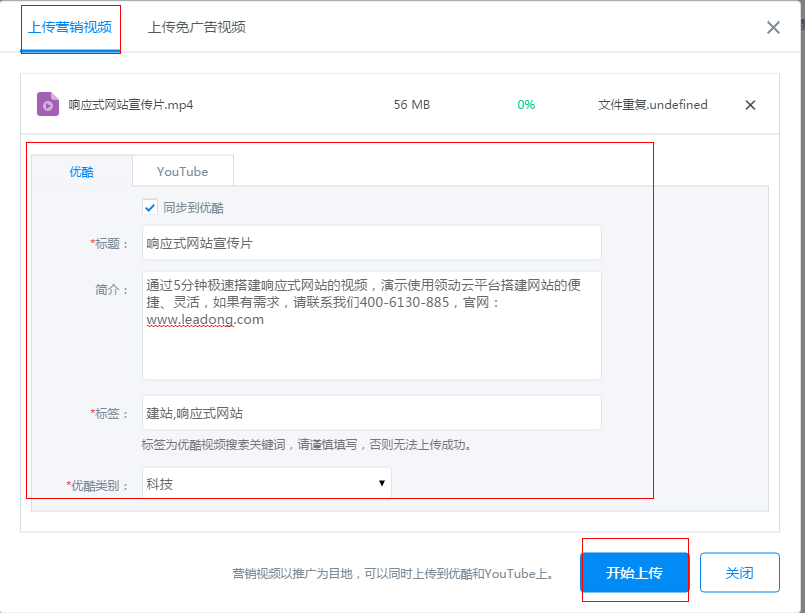
Task: Open the 上传免广告视频 tab
Action: [195, 27]
